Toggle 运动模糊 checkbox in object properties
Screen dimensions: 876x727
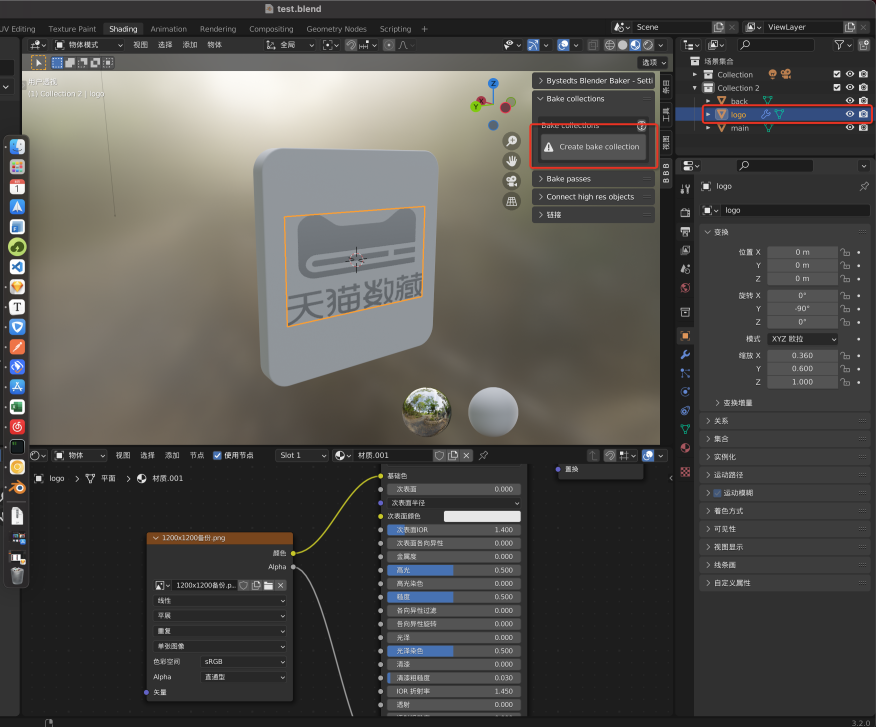[x=717, y=493]
